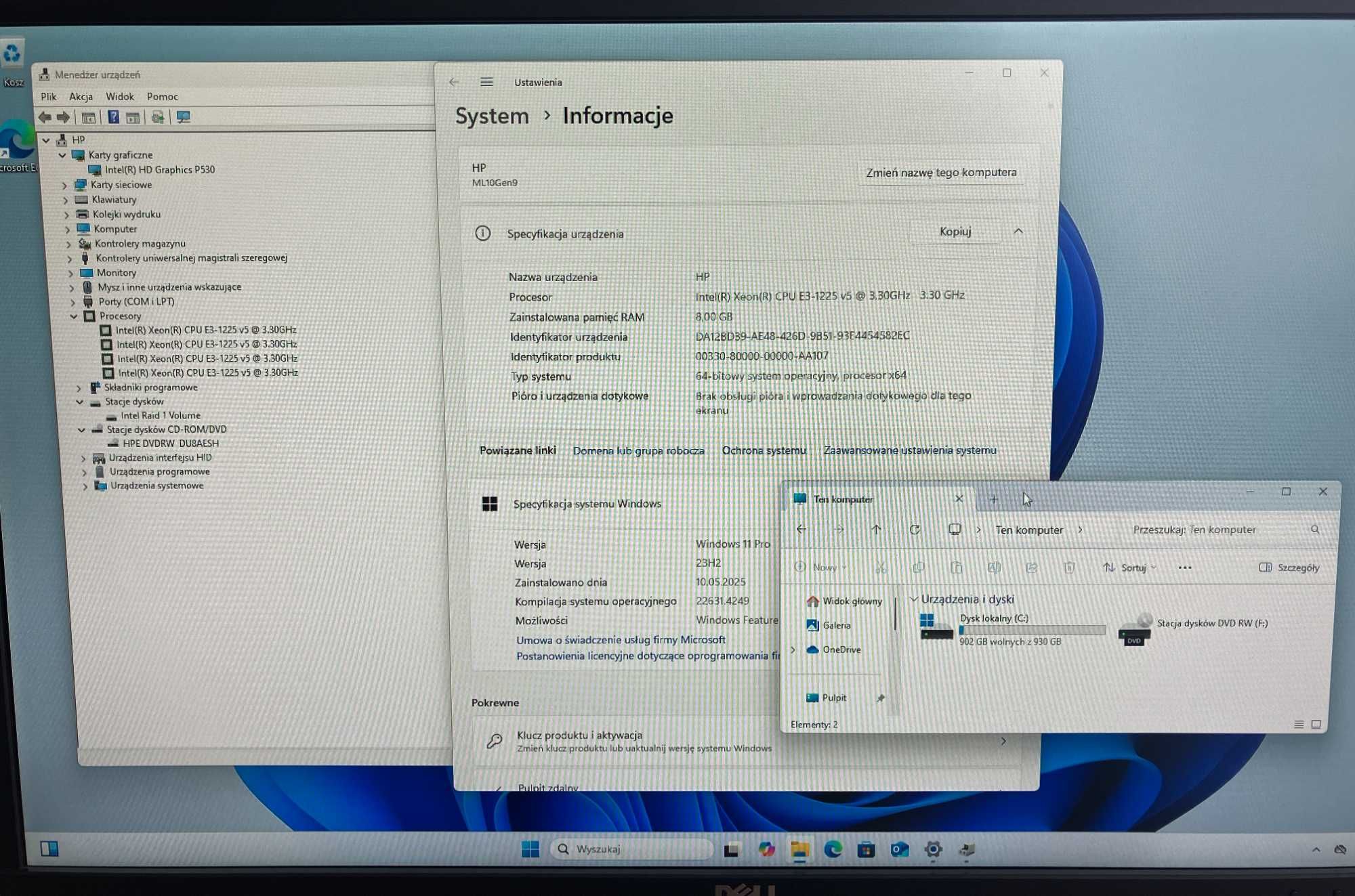Select Pulpit in Explorer sidebar
This screenshot has height=896, width=1355.
pyautogui.click(x=827, y=698)
